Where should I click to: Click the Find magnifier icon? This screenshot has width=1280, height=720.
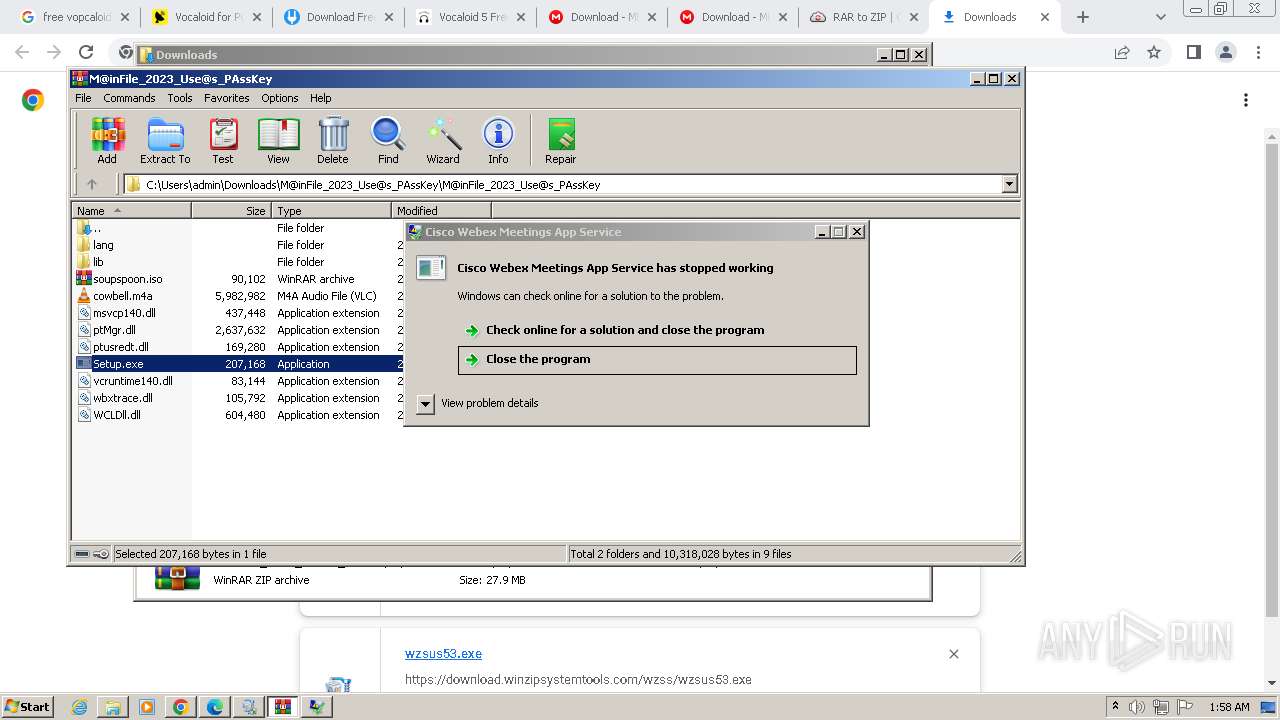click(388, 140)
